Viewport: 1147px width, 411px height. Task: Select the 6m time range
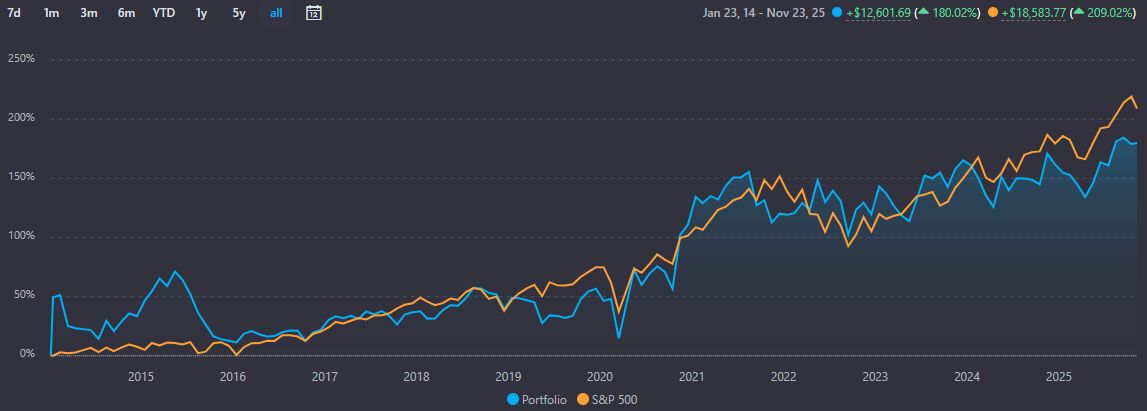pos(126,13)
